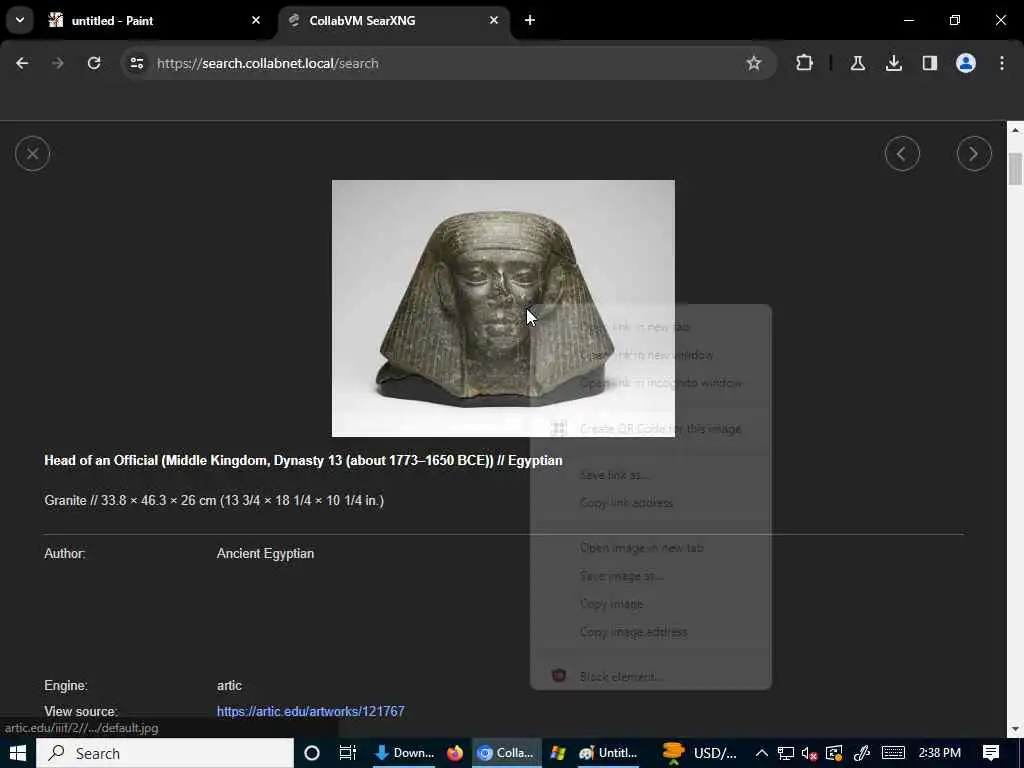Viewport: 1024px width, 768px height.
Task: Select the CollabVM SearXNG tab
Action: (x=394, y=21)
